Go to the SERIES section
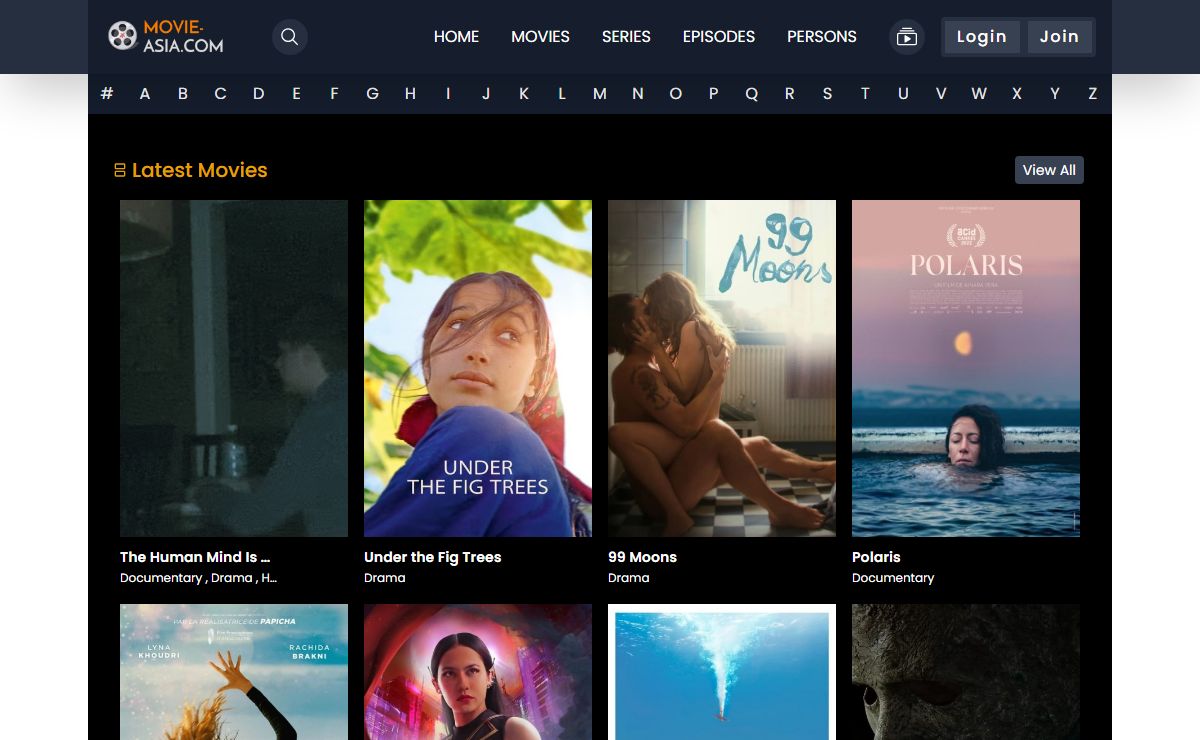Image resolution: width=1200 pixels, height=740 pixels. pos(626,37)
